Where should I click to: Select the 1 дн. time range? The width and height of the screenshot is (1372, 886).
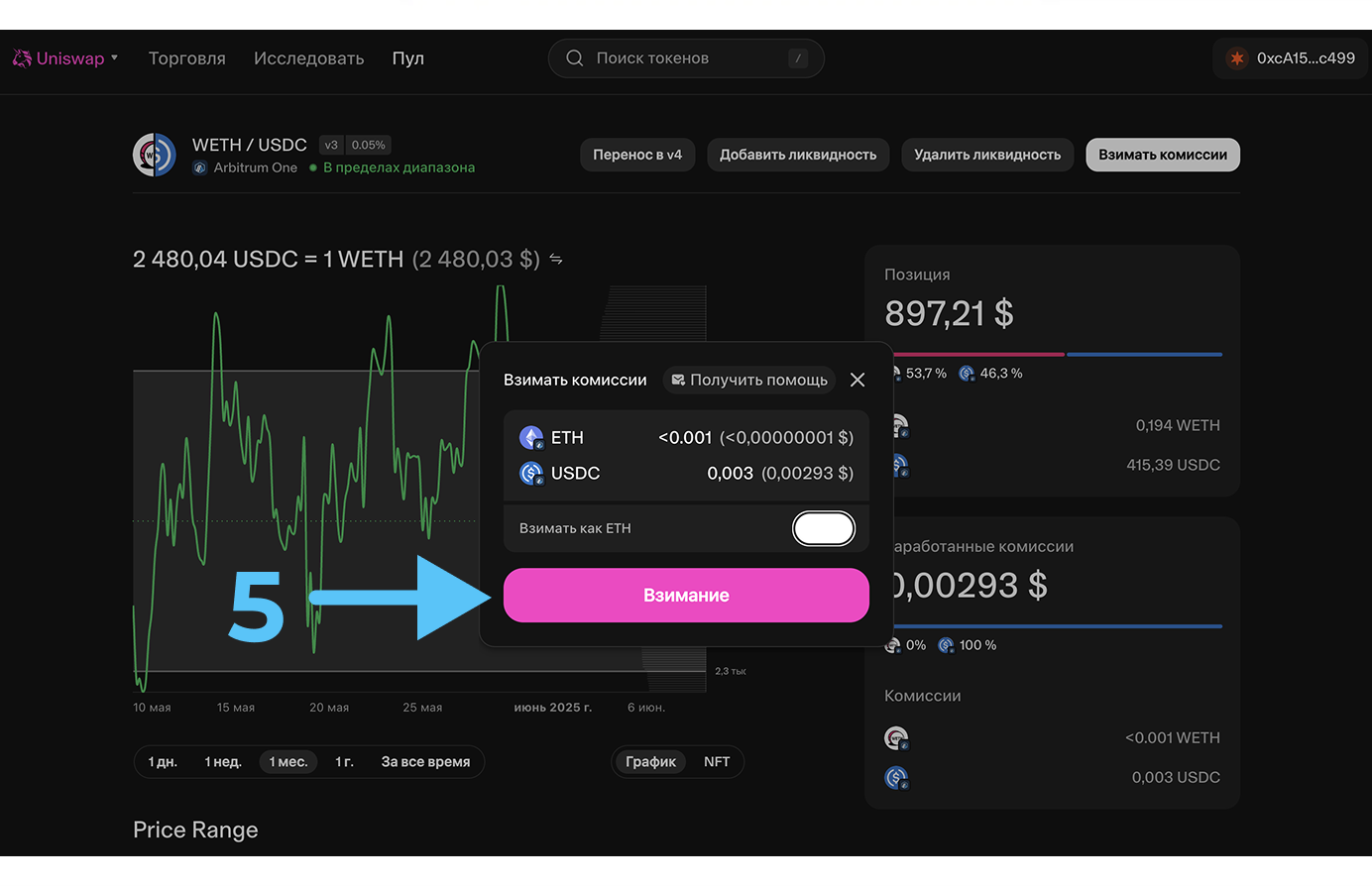(x=163, y=762)
